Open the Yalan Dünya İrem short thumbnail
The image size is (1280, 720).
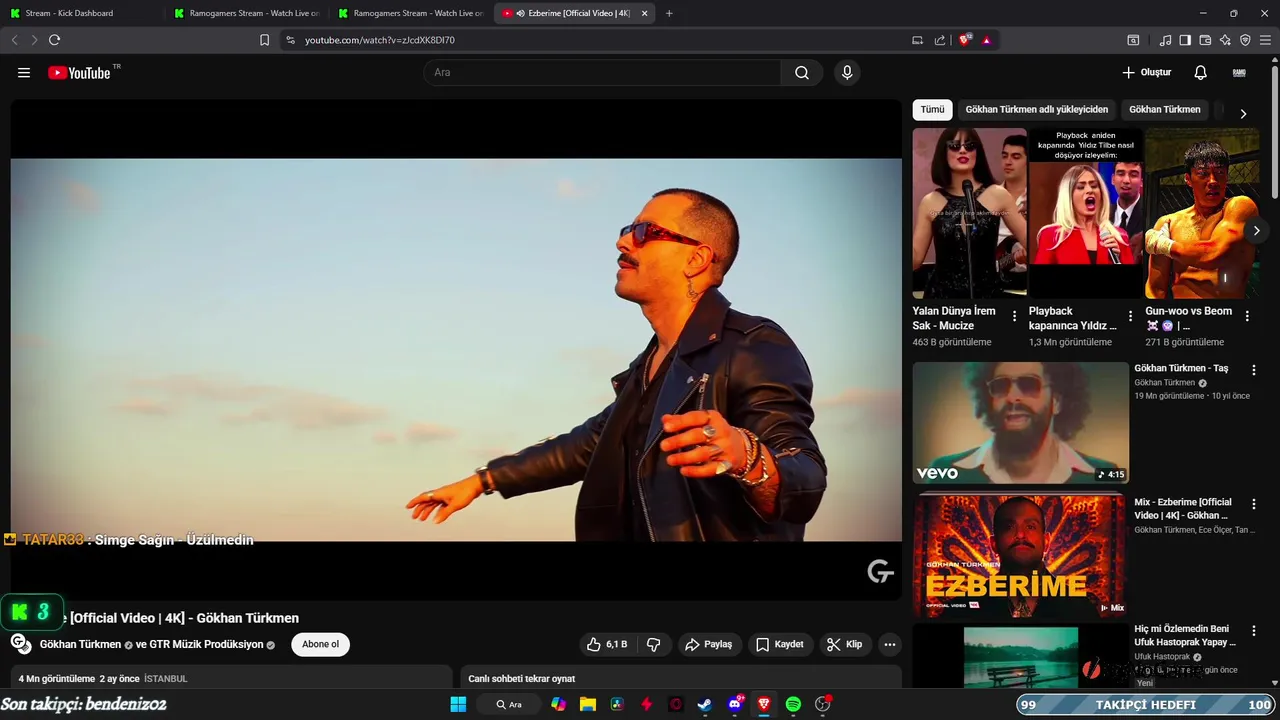tap(969, 213)
